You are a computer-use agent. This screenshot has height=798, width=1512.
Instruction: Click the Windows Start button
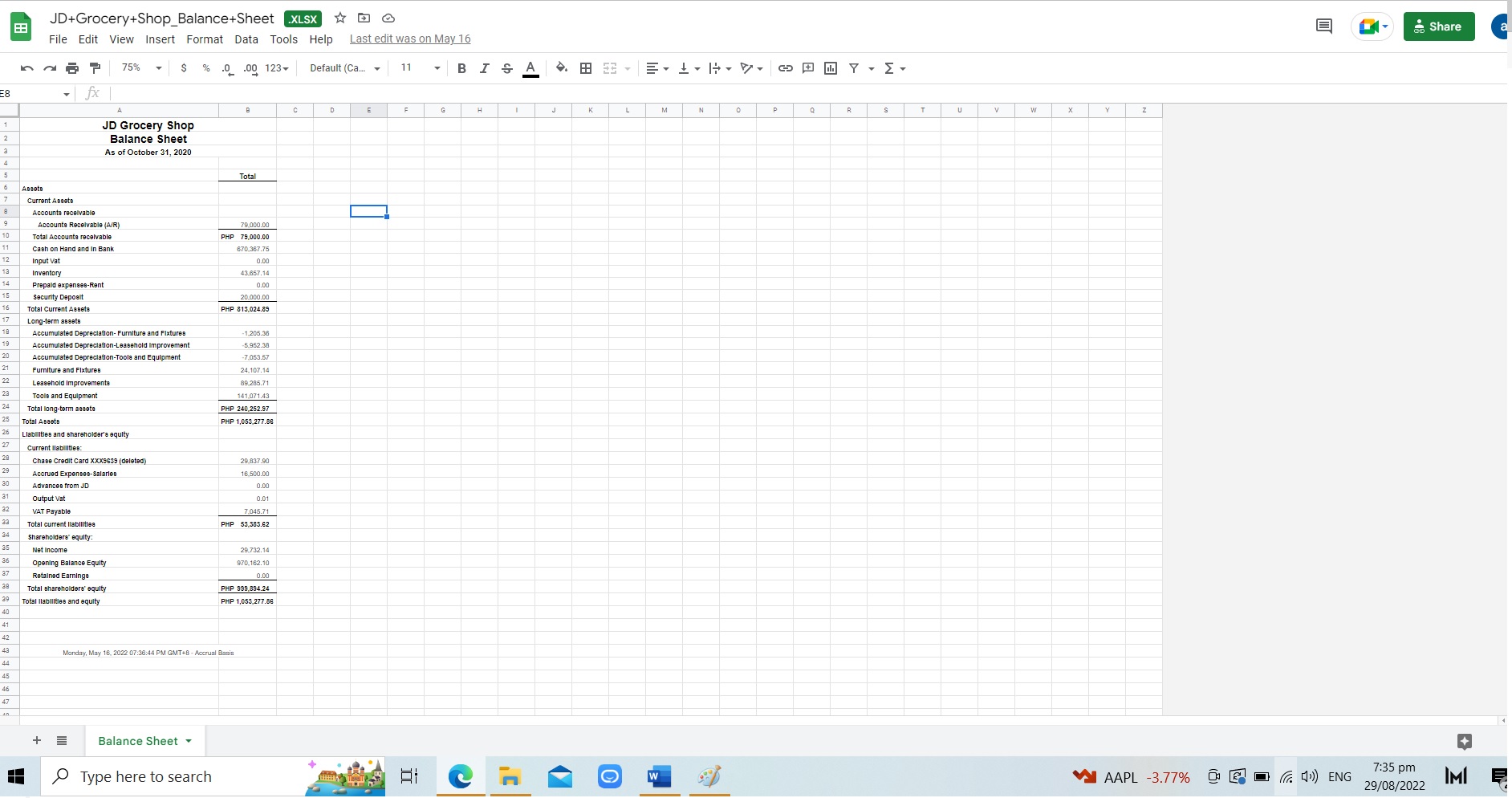click(16, 776)
